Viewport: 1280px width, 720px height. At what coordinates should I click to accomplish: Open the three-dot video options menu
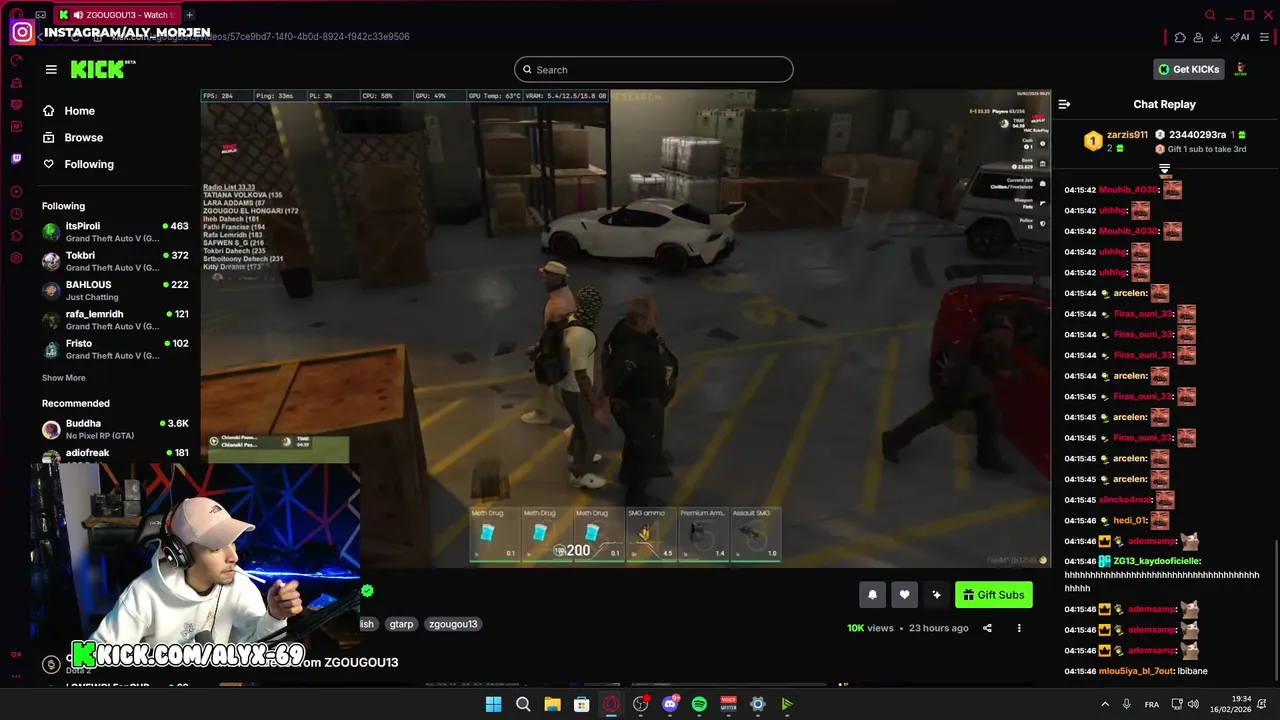1019,628
